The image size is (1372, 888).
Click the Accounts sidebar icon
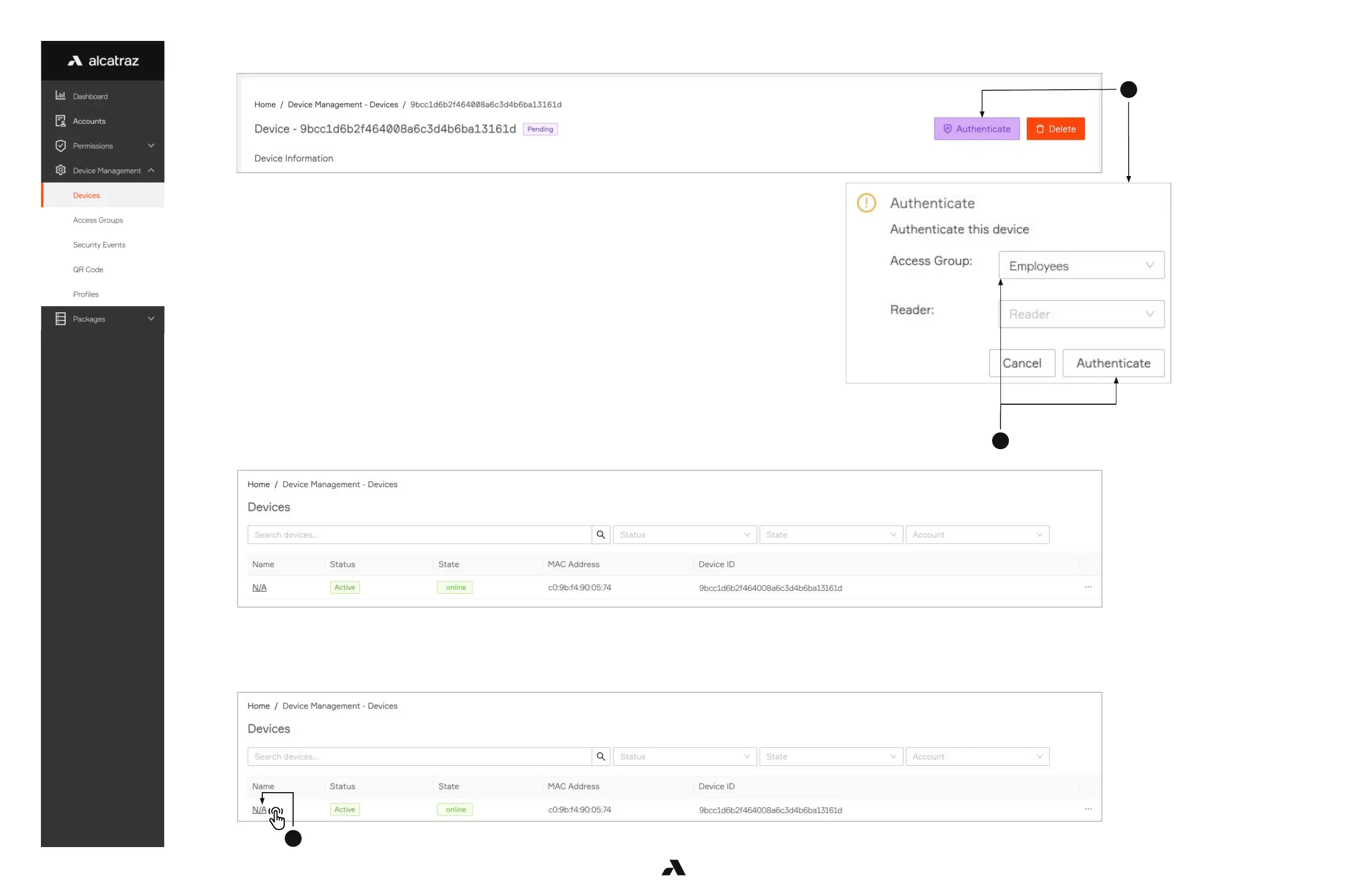pyautogui.click(x=61, y=121)
